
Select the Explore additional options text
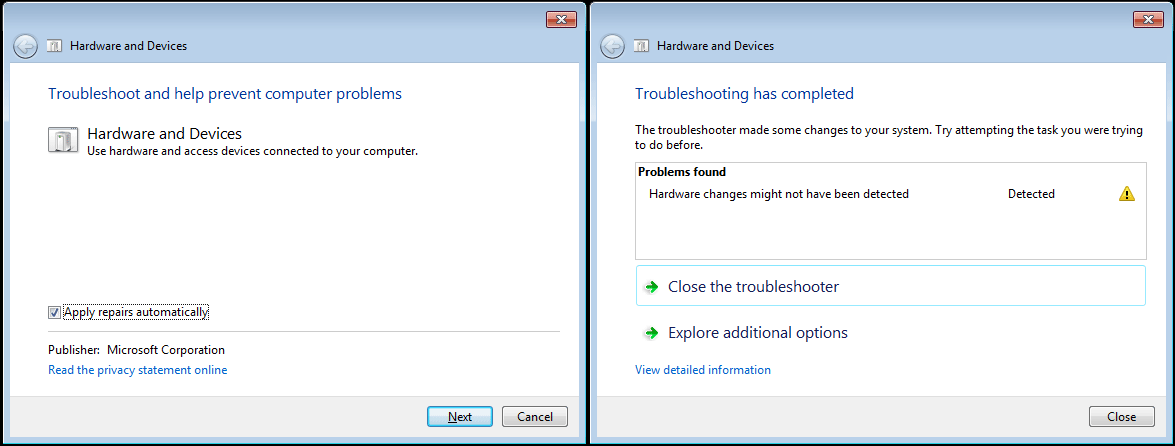click(757, 333)
